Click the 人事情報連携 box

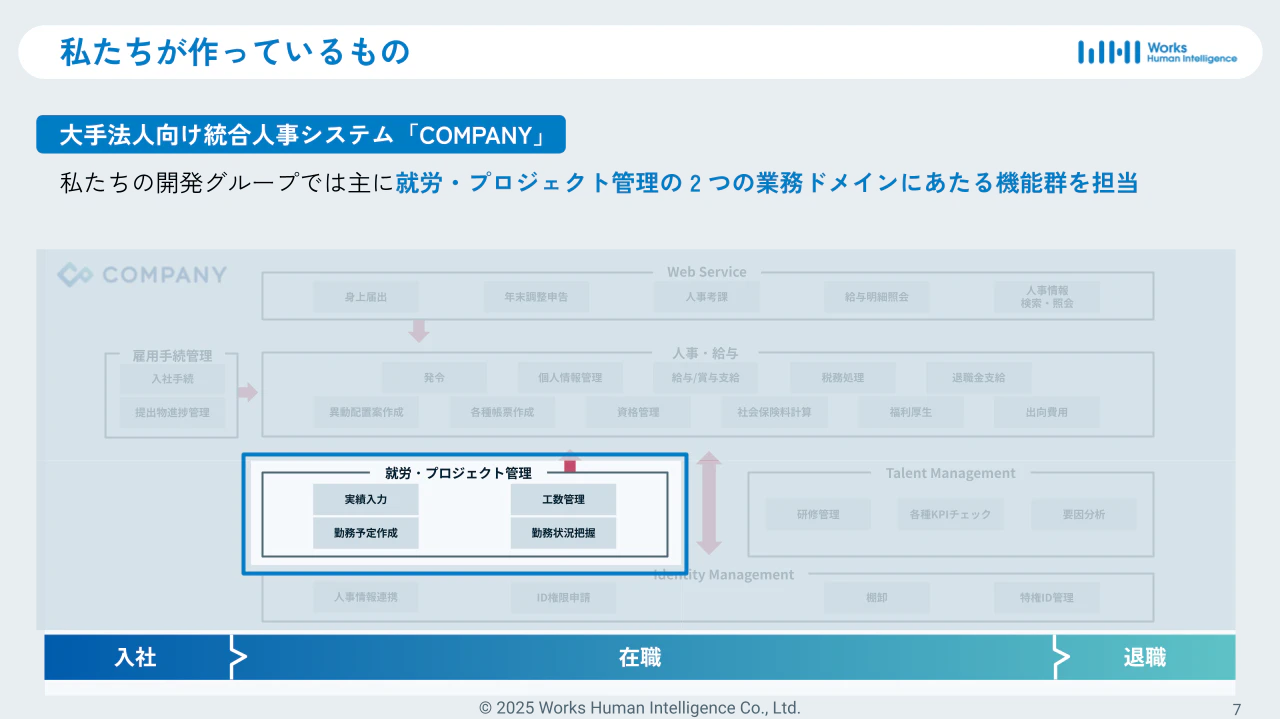(366, 597)
